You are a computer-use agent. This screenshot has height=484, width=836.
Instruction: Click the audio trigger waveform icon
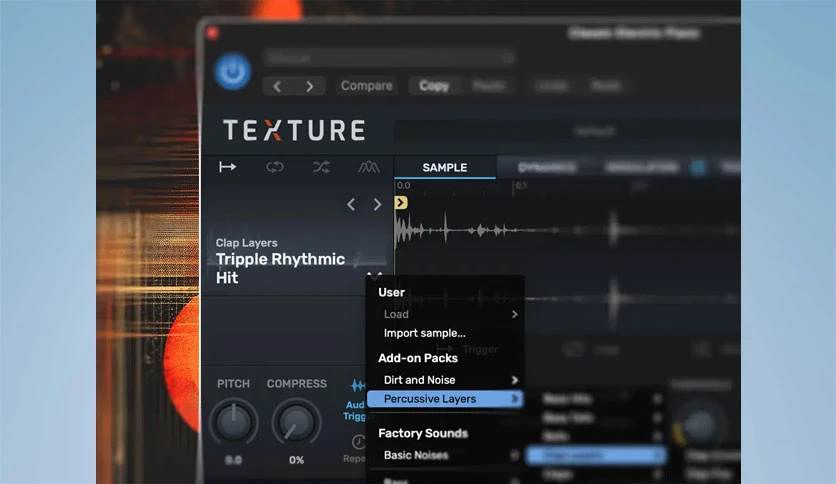(x=358, y=385)
